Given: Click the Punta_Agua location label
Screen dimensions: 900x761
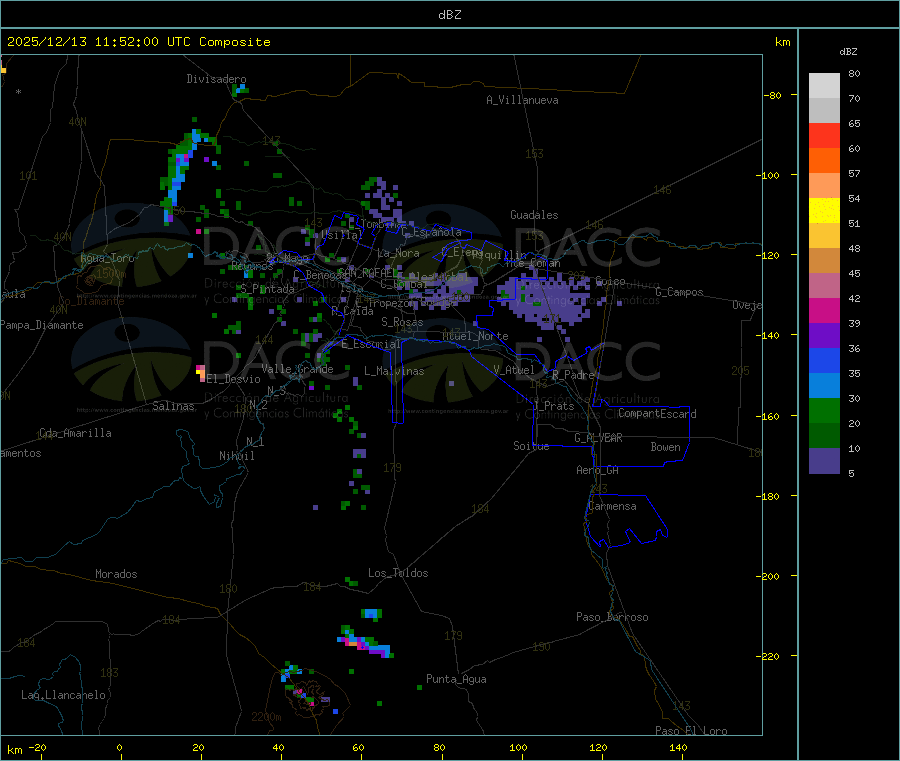Looking at the screenshot, I should click(x=456, y=679).
